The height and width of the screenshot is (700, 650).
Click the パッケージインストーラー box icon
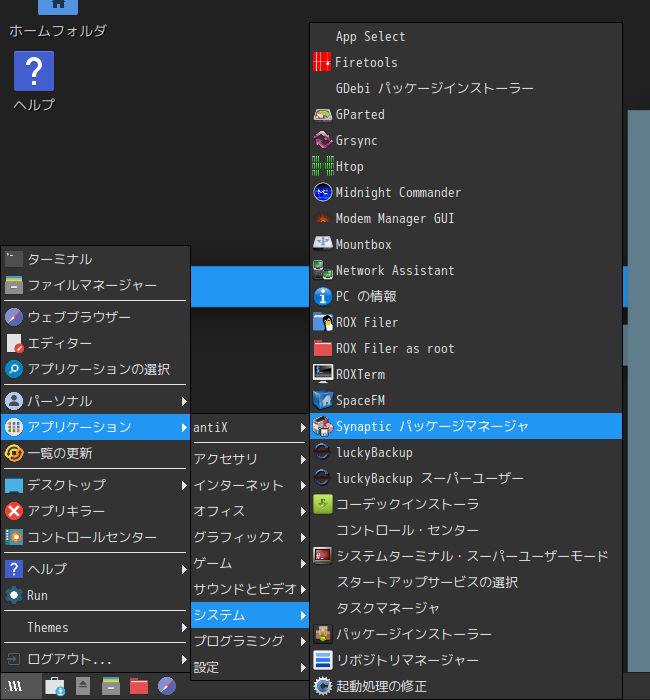click(x=322, y=634)
